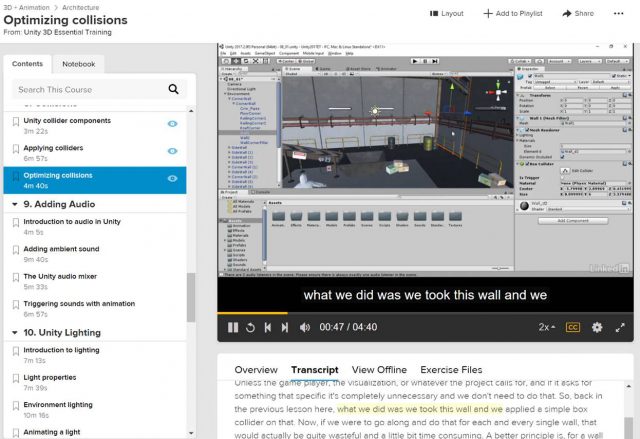Click Add to Playlist
Image resolution: width=640 pixels, height=439 pixels.
tap(513, 13)
